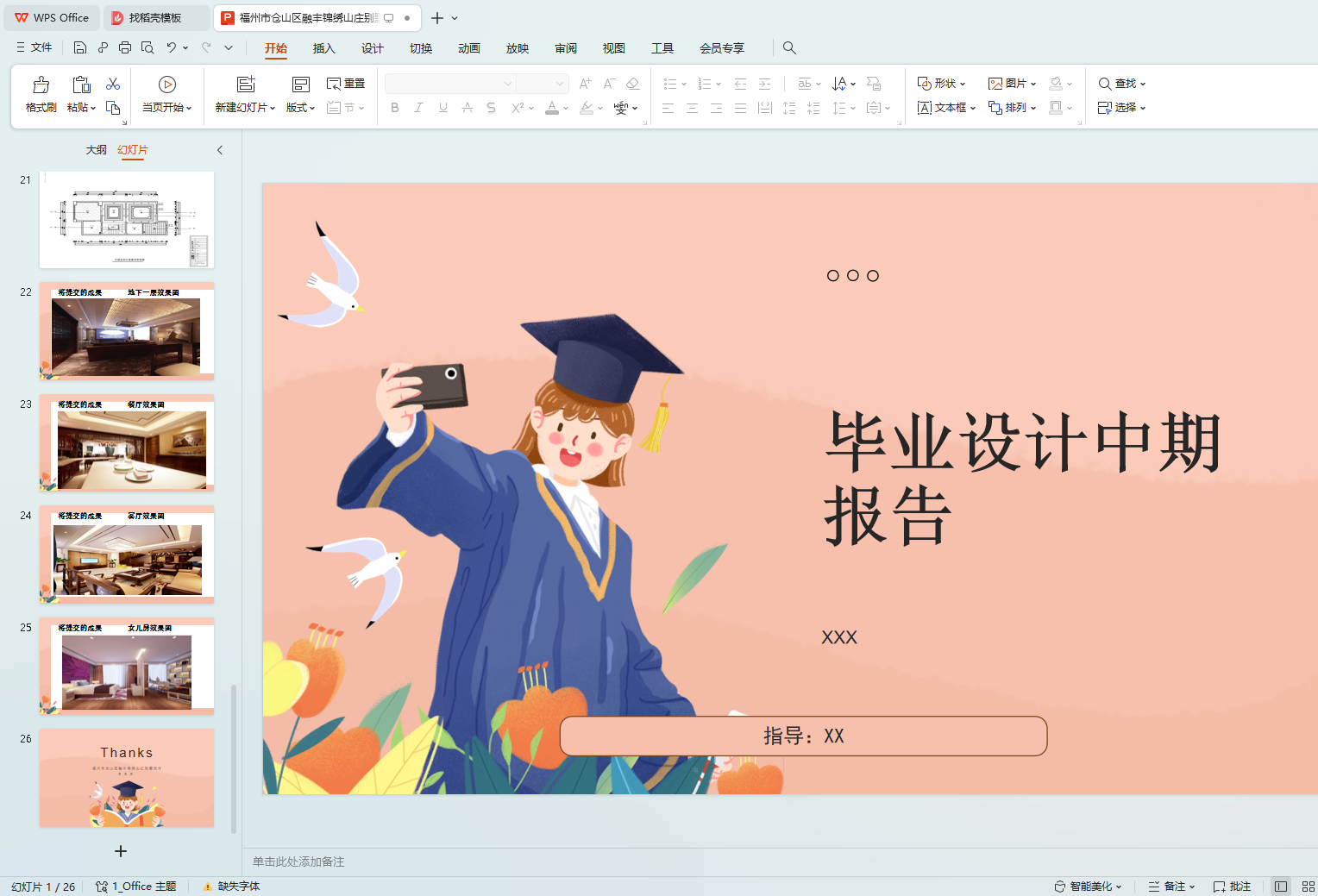1318x896 pixels.
Task: Pick the font color (A) swatch
Action: coord(552,108)
